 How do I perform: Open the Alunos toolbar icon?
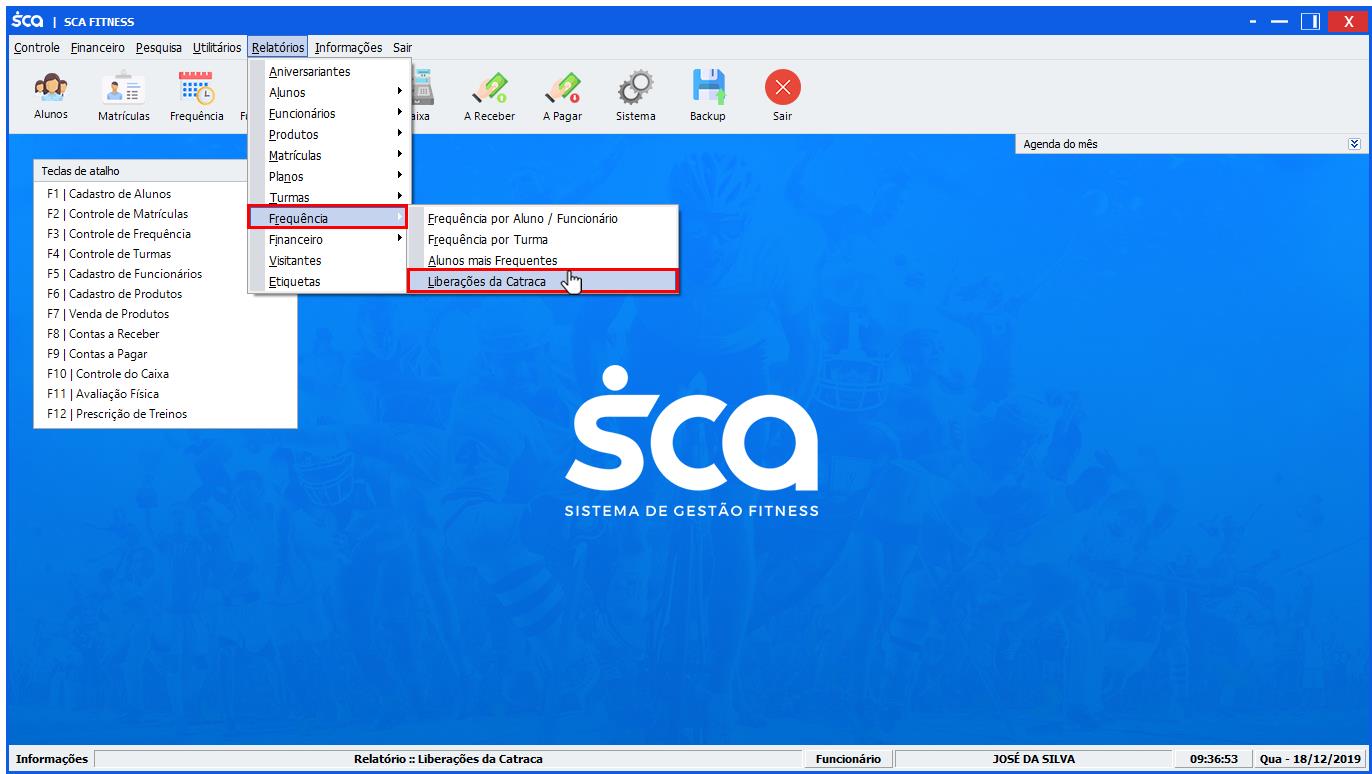coord(51,96)
